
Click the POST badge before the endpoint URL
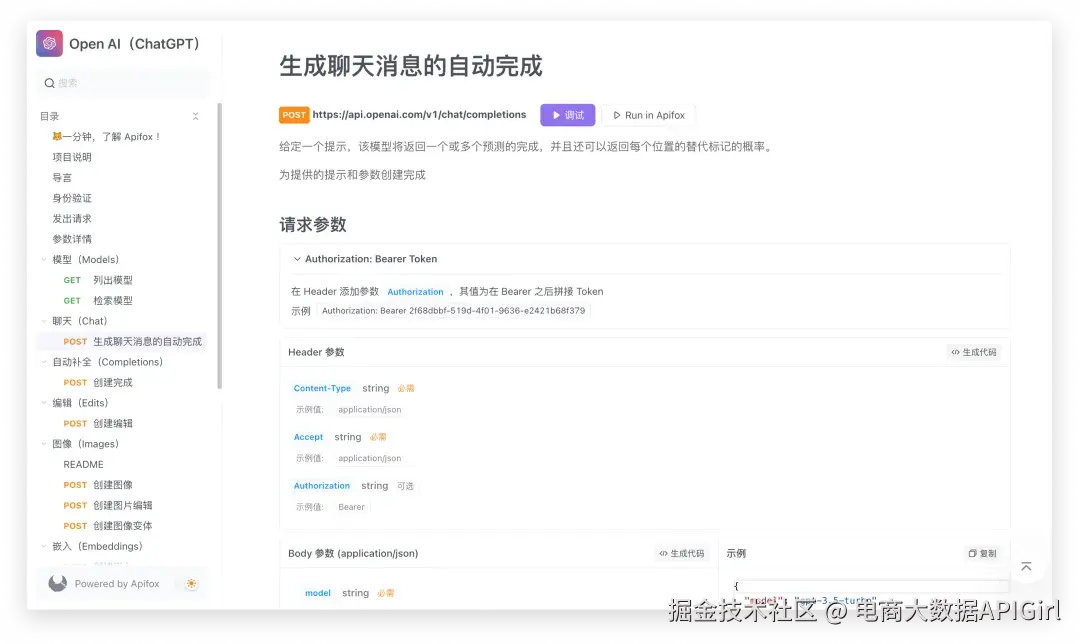coord(294,114)
